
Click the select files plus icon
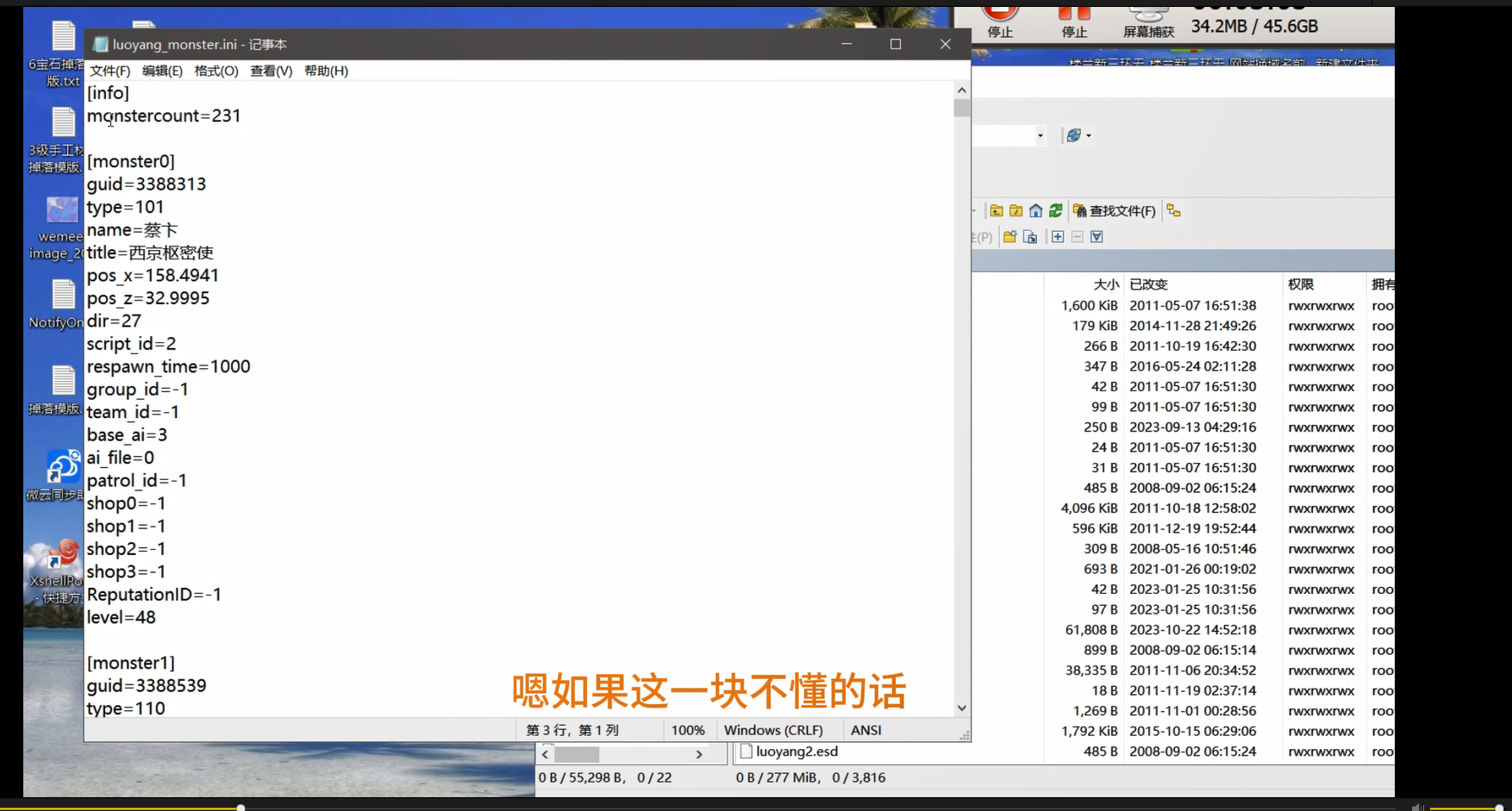coord(1058,237)
